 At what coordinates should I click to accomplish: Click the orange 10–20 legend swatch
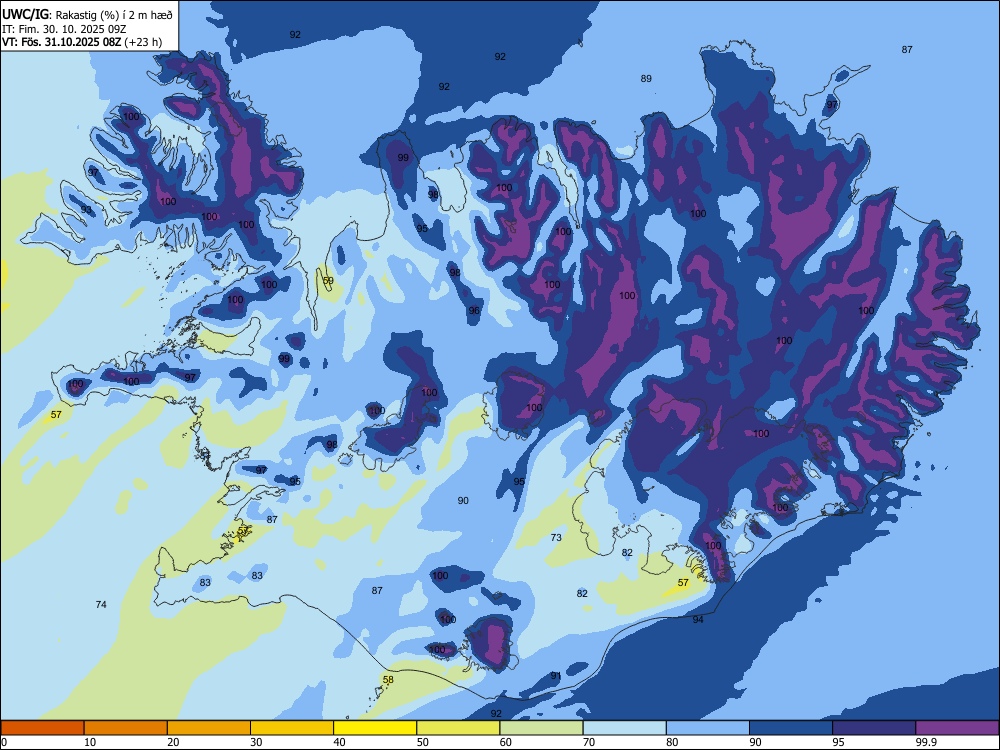126,728
